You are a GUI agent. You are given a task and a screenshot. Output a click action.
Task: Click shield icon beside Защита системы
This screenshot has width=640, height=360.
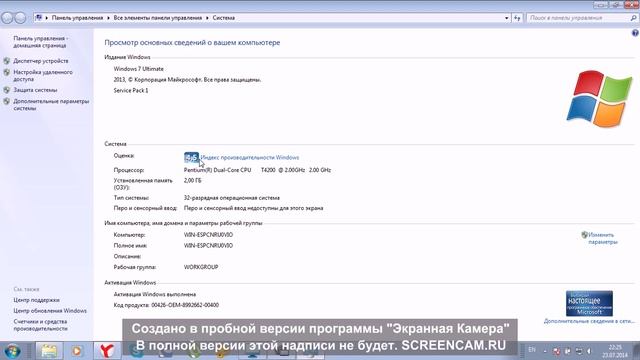point(7,90)
